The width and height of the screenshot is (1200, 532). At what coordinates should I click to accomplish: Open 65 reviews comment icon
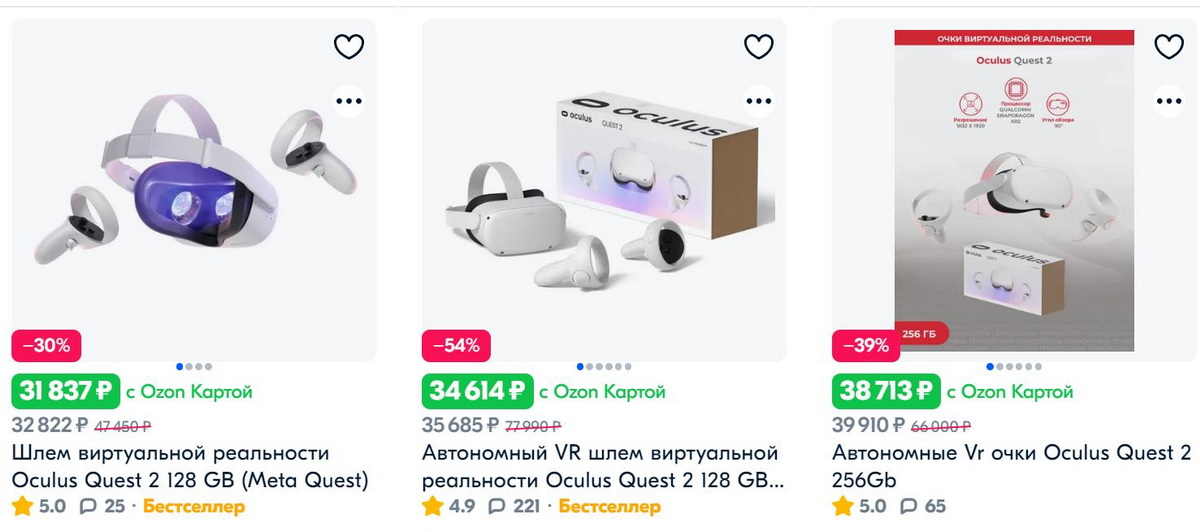point(909,506)
